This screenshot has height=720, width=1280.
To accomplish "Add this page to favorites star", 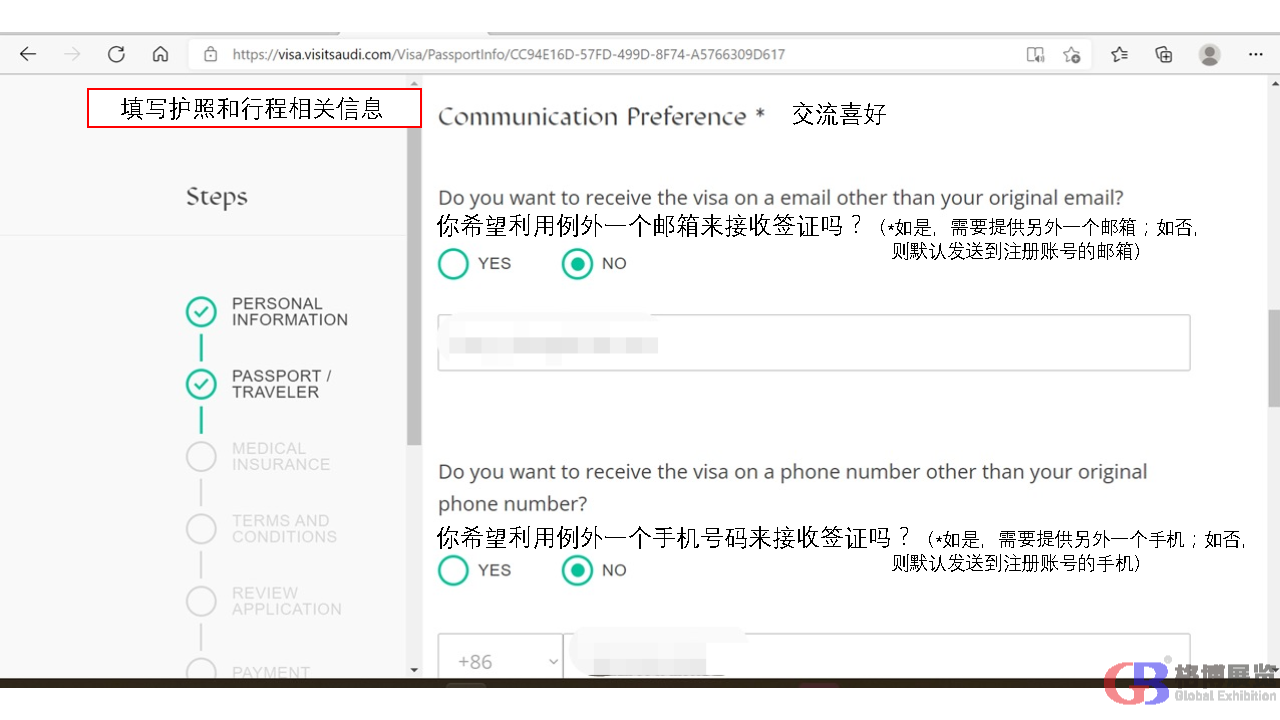I will pyautogui.click(x=1071, y=54).
